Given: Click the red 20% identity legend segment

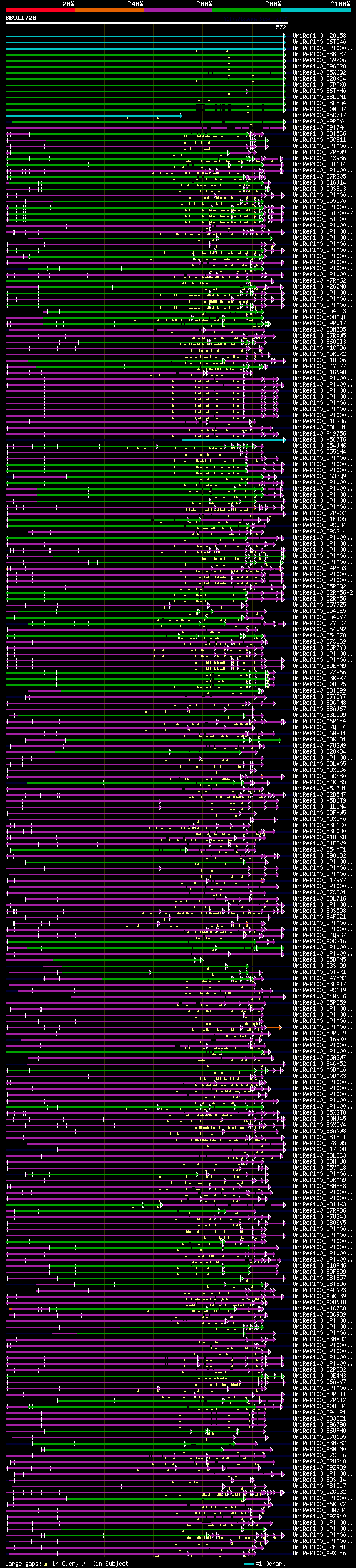Looking at the screenshot, I should [x=40, y=10].
